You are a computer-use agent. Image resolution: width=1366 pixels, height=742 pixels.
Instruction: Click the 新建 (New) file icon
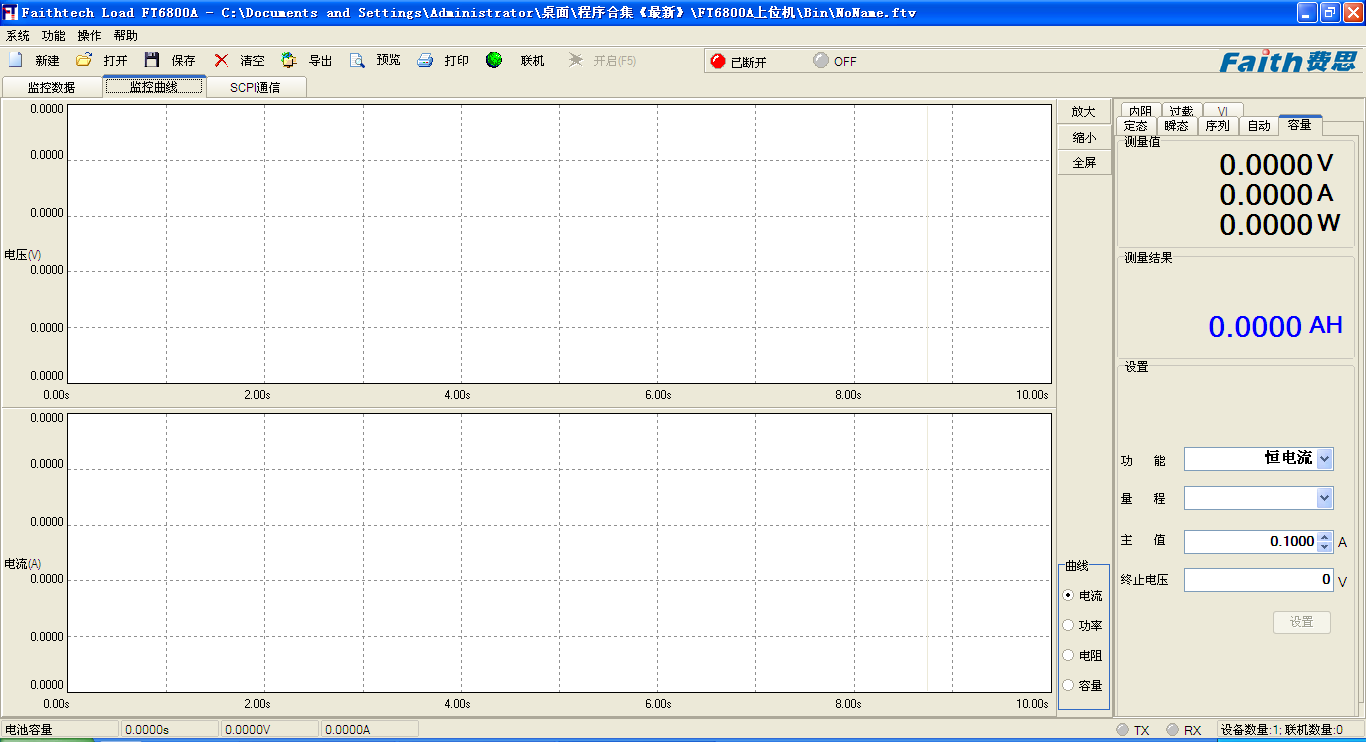coord(16,60)
